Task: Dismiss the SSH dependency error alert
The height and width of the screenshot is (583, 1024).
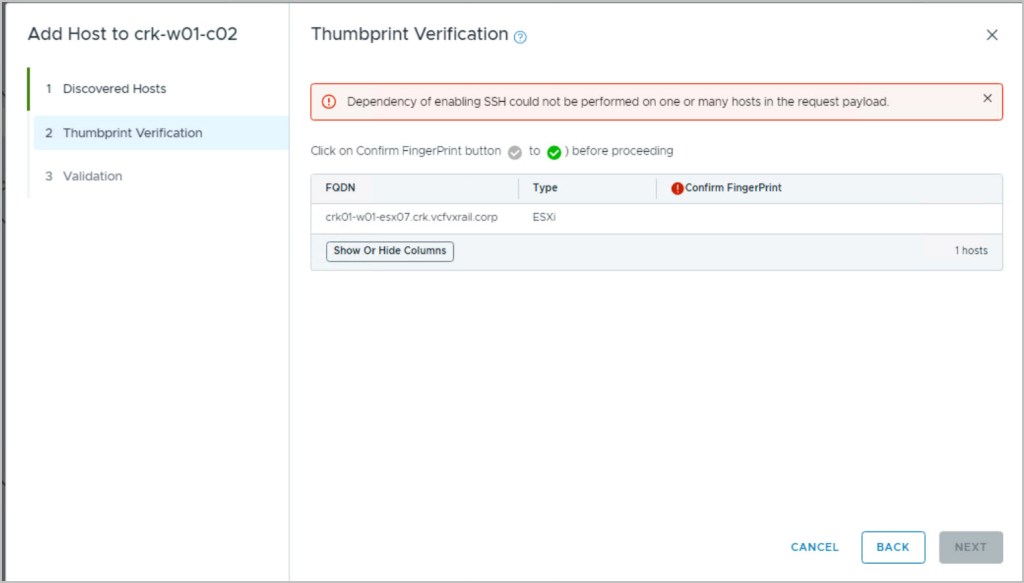Action: point(987,98)
